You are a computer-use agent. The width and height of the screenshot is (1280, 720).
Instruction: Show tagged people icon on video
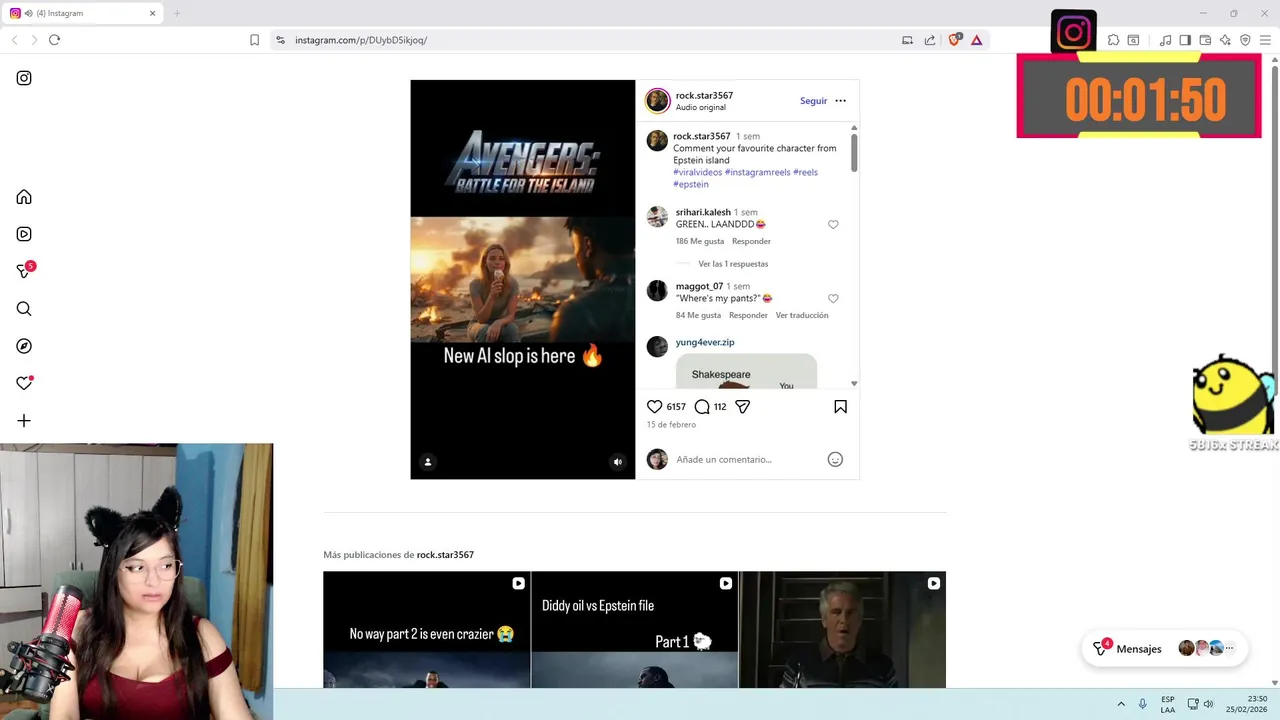(x=428, y=462)
